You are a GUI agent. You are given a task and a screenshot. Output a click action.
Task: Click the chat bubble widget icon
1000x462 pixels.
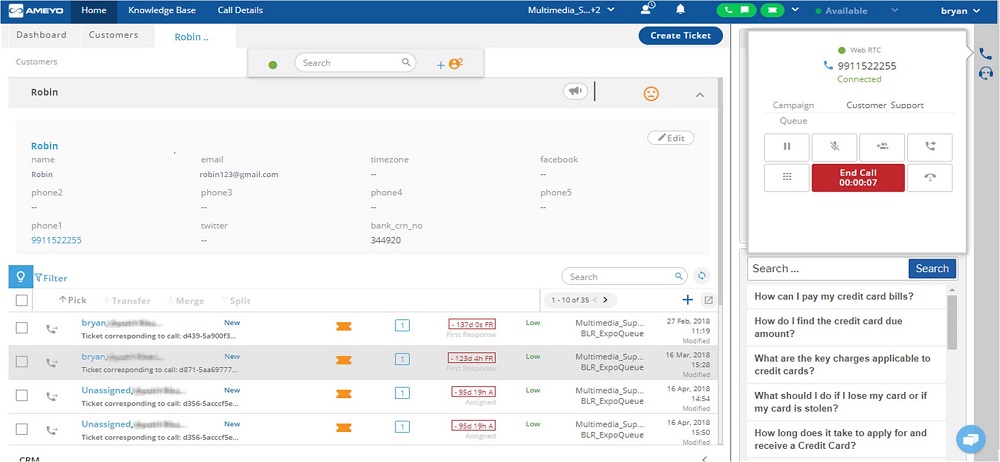(x=969, y=439)
